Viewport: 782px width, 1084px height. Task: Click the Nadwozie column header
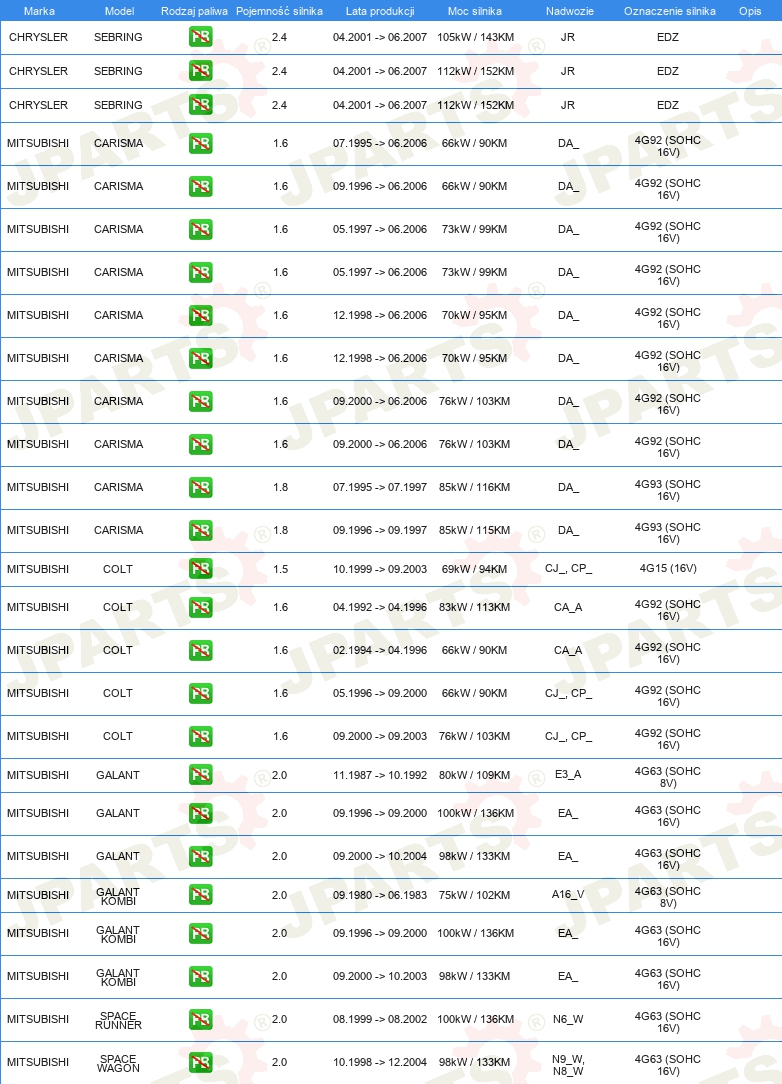pos(570,11)
